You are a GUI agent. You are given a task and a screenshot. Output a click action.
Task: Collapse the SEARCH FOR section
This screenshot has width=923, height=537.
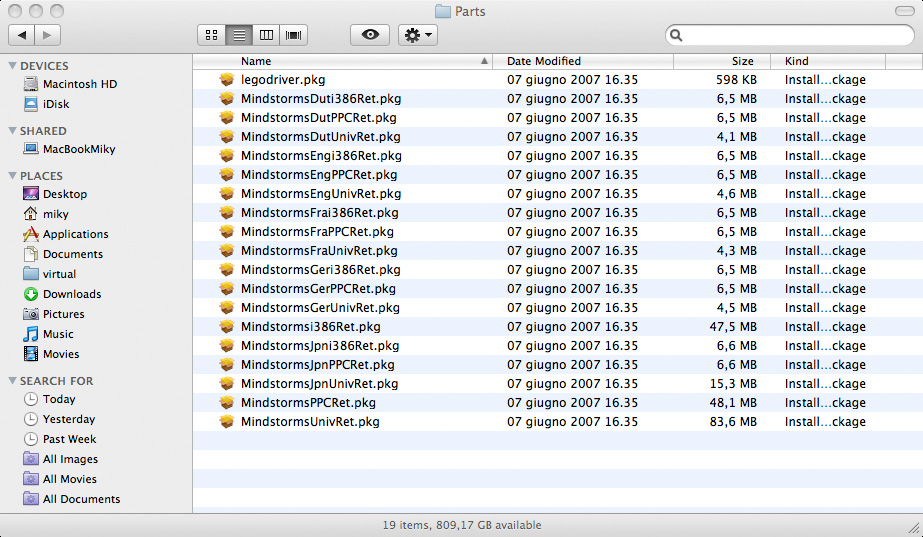point(12,381)
